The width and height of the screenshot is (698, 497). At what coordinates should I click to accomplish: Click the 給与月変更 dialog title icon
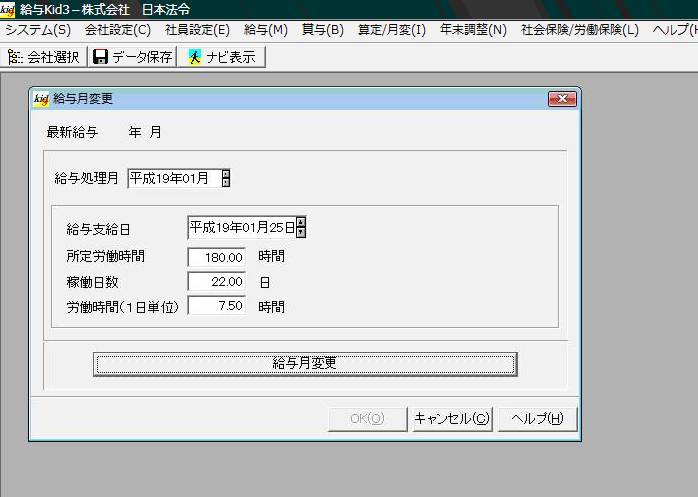(41, 99)
